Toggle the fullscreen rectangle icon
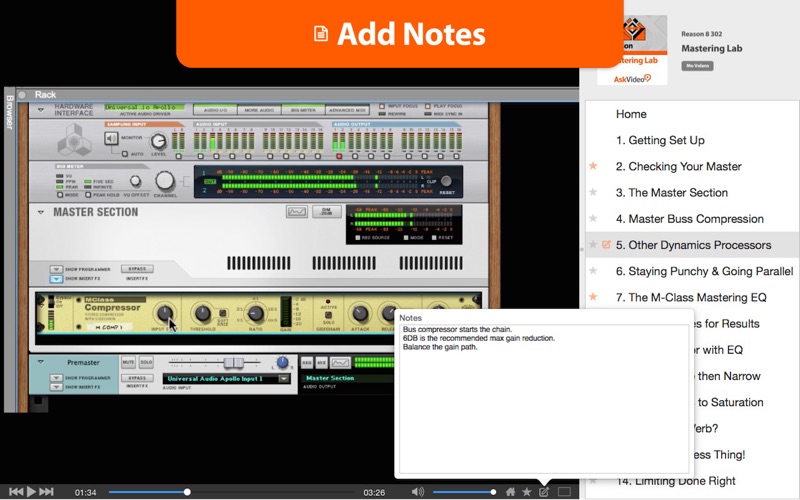The width and height of the screenshot is (800, 500). pyautogui.click(x=564, y=492)
